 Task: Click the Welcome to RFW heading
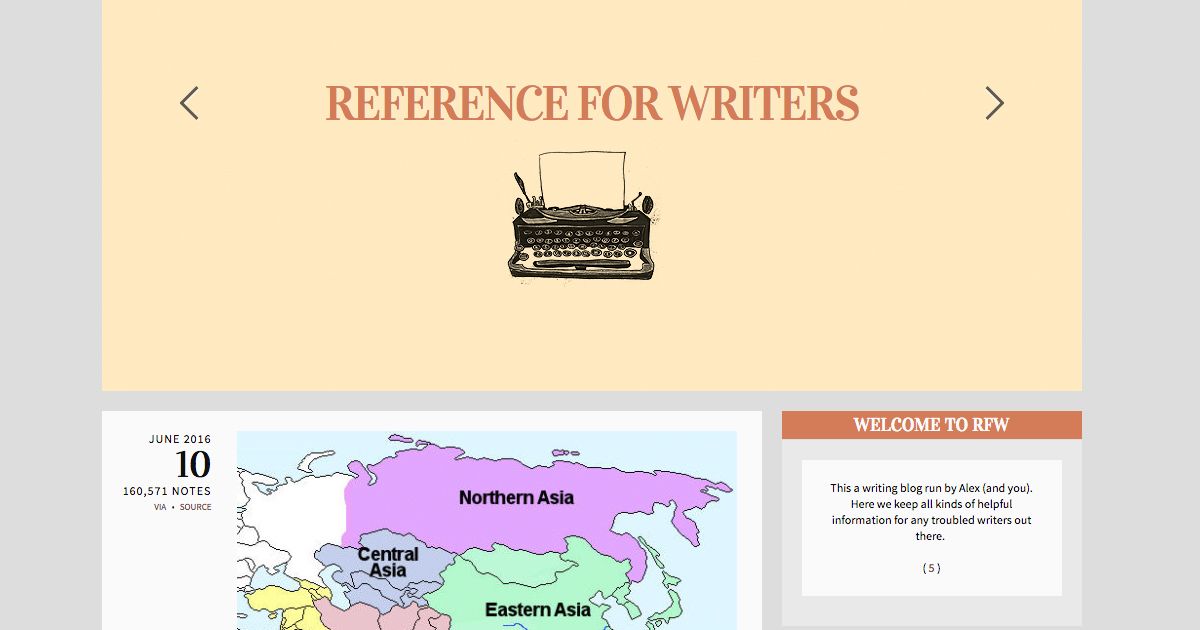coord(931,425)
